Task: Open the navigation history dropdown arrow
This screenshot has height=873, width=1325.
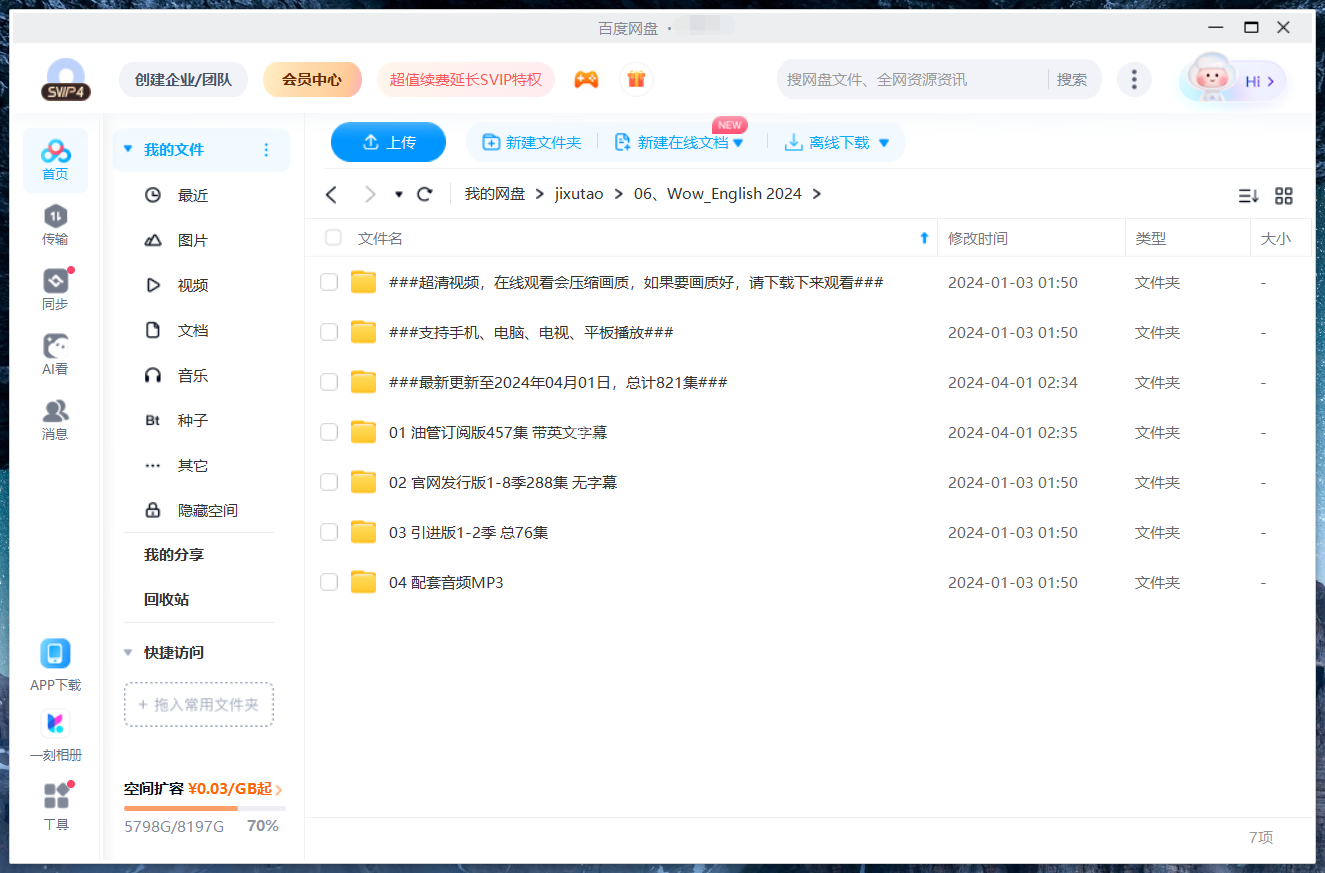Action: (399, 194)
